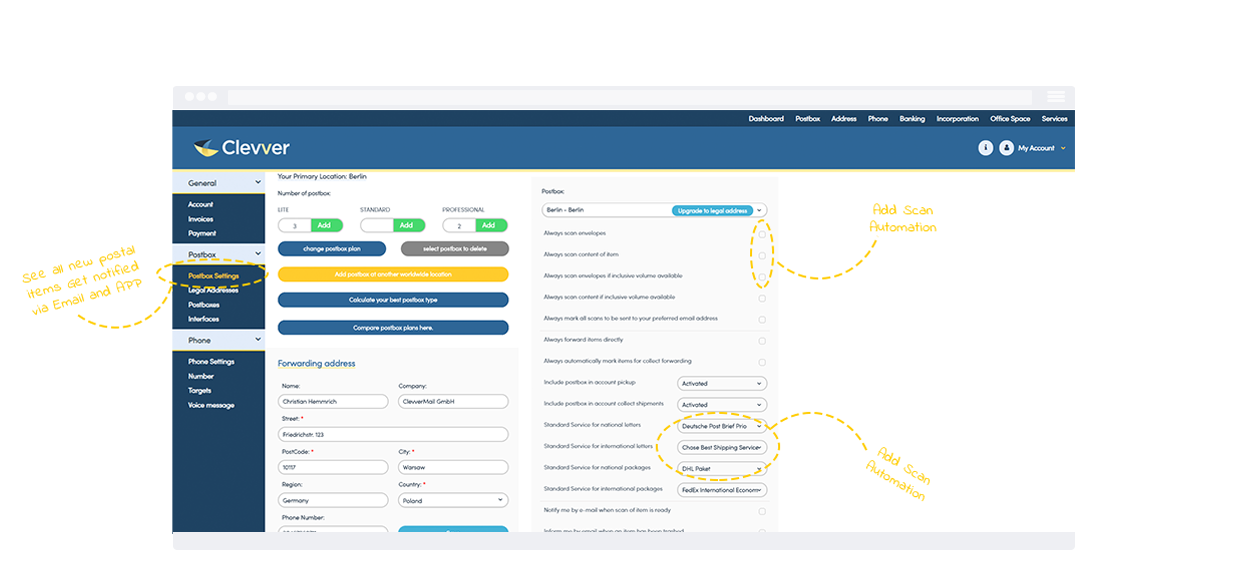Click Add for the STANDARD postbox

409,226
